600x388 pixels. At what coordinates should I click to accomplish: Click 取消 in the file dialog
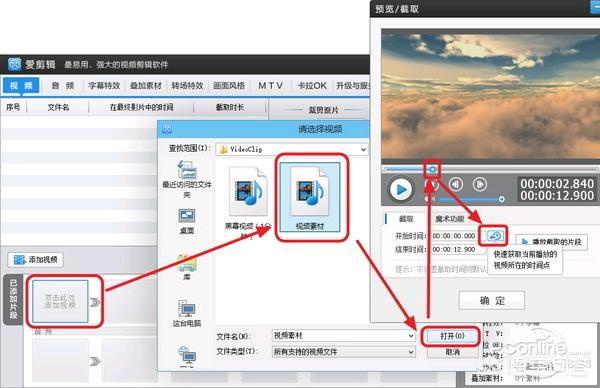pyautogui.click(x=453, y=352)
